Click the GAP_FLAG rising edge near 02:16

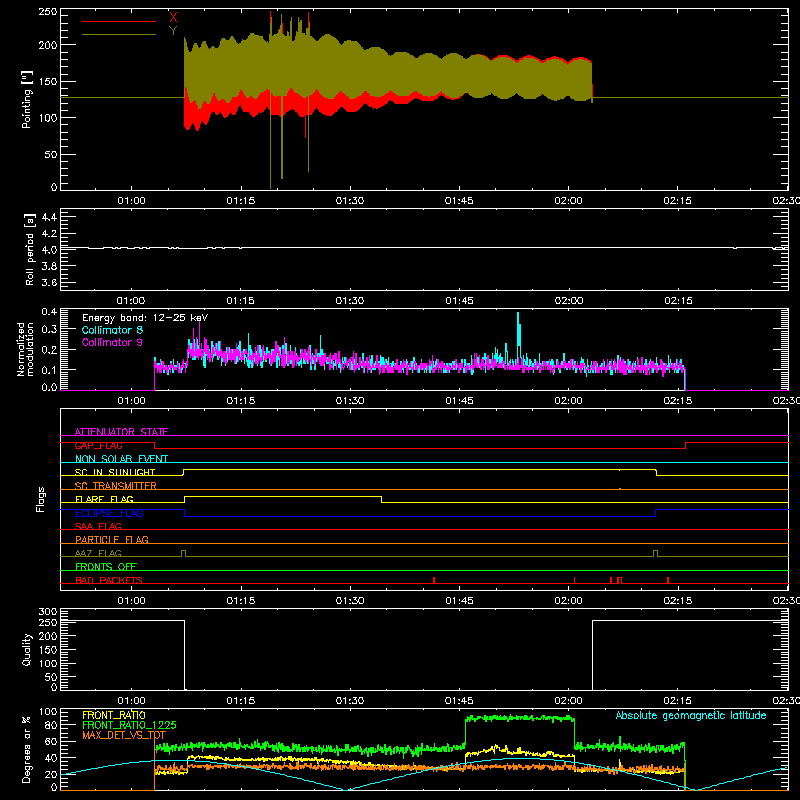tap(686, 445)
